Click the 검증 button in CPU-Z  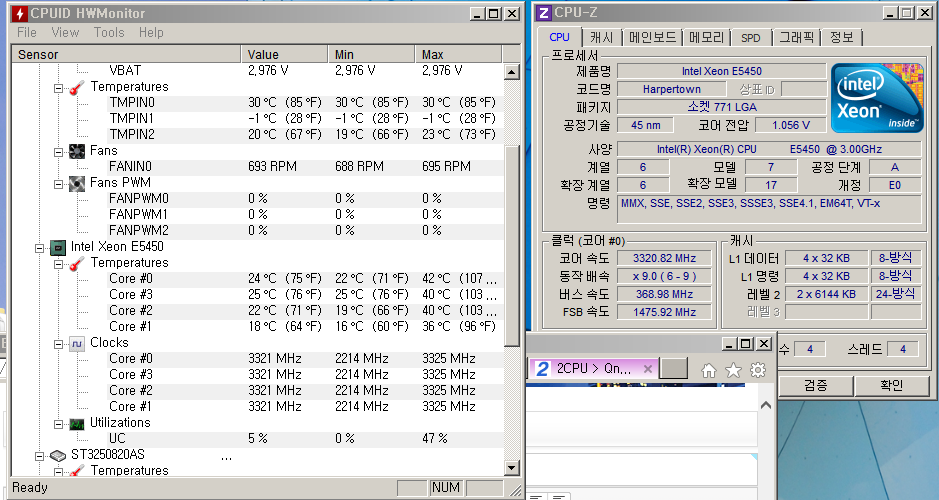coord(816,386)
